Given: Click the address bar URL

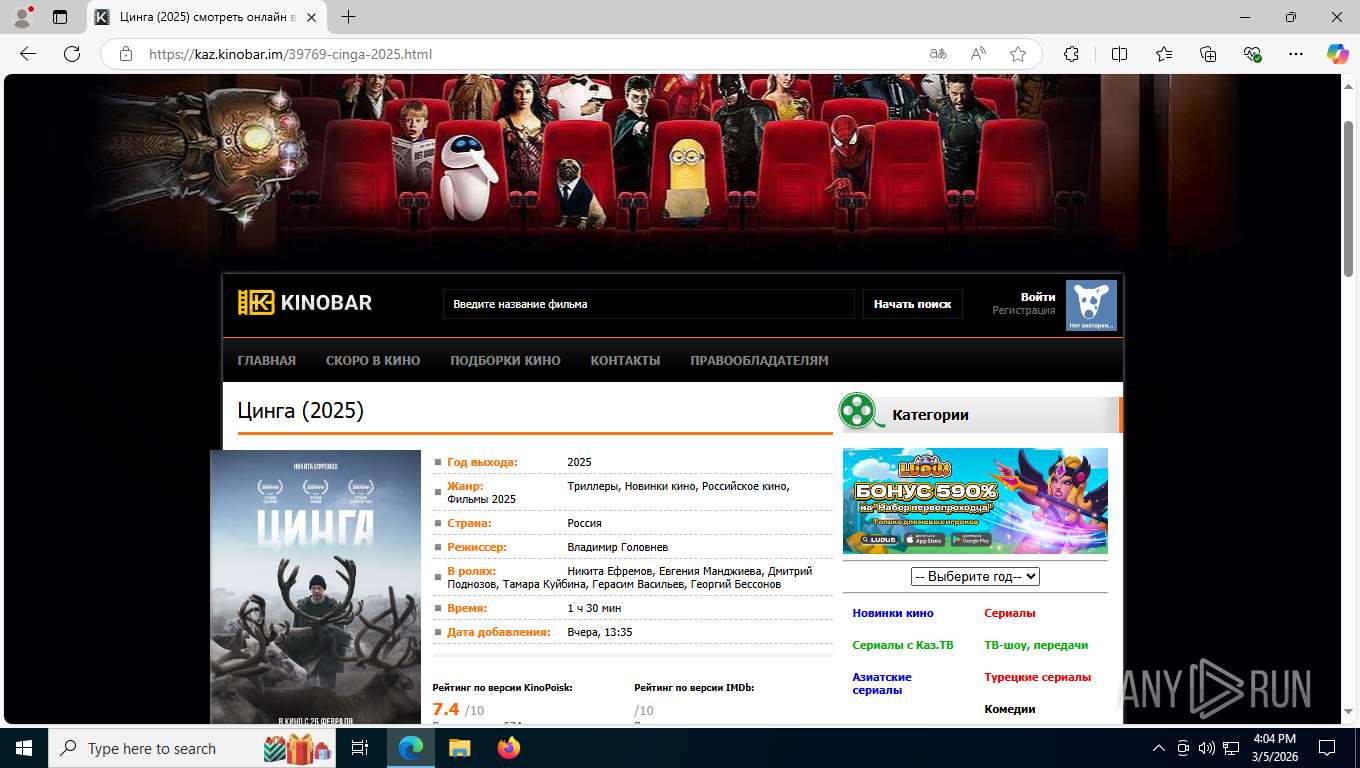Looking at the screenshot, I should click(x=290, y=54).
